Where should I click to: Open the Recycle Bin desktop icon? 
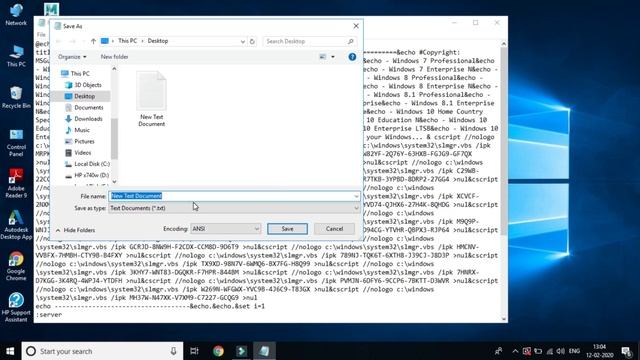(x=16, y=98)
